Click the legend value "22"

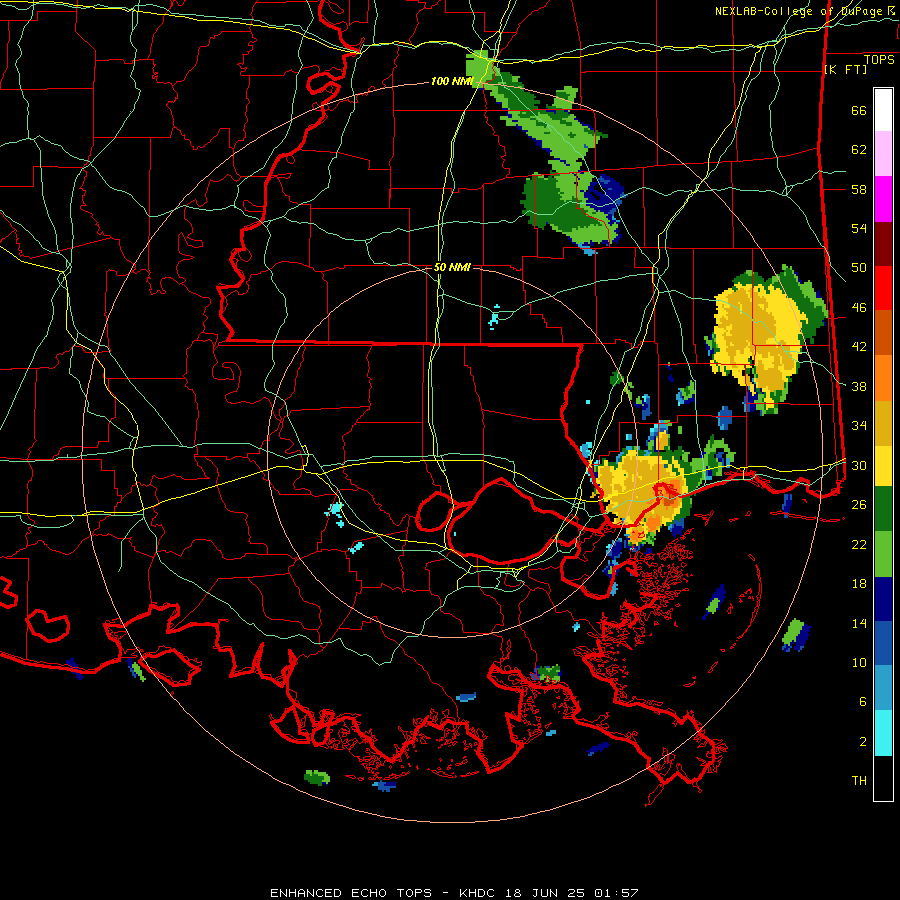pos(859,544)
